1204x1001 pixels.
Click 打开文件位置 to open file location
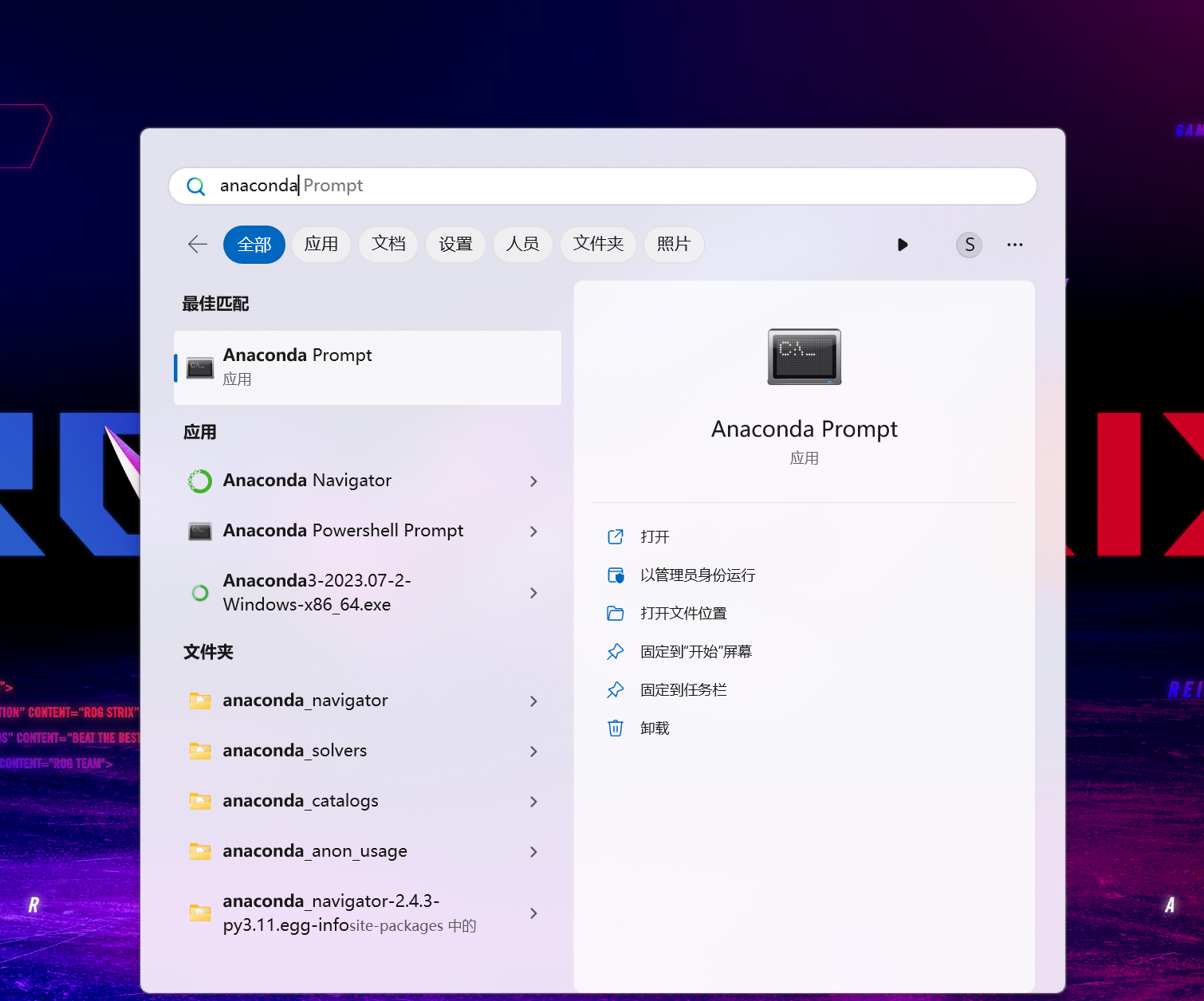point(684,613)
